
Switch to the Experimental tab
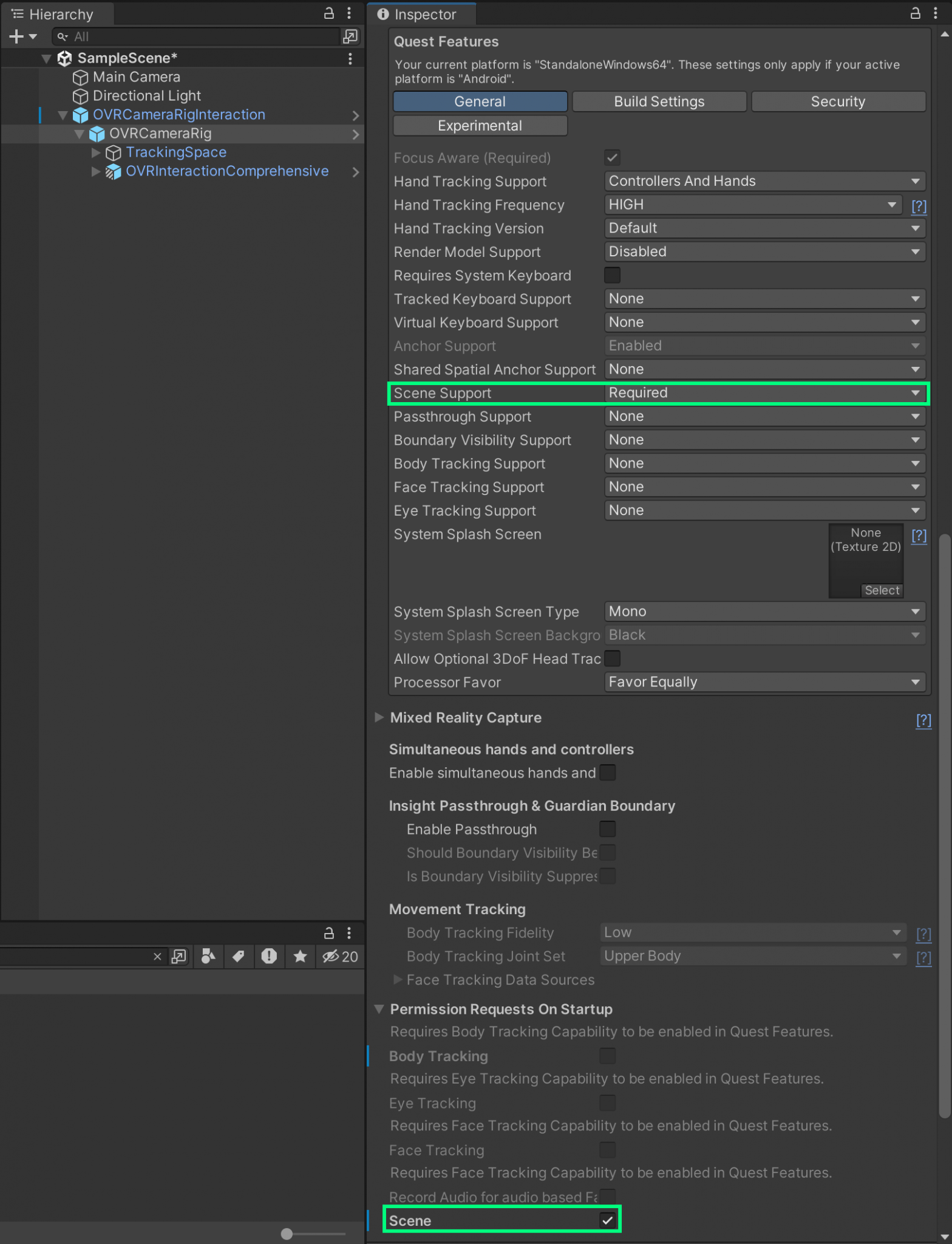pyautogui.click(x=480, y=126)
